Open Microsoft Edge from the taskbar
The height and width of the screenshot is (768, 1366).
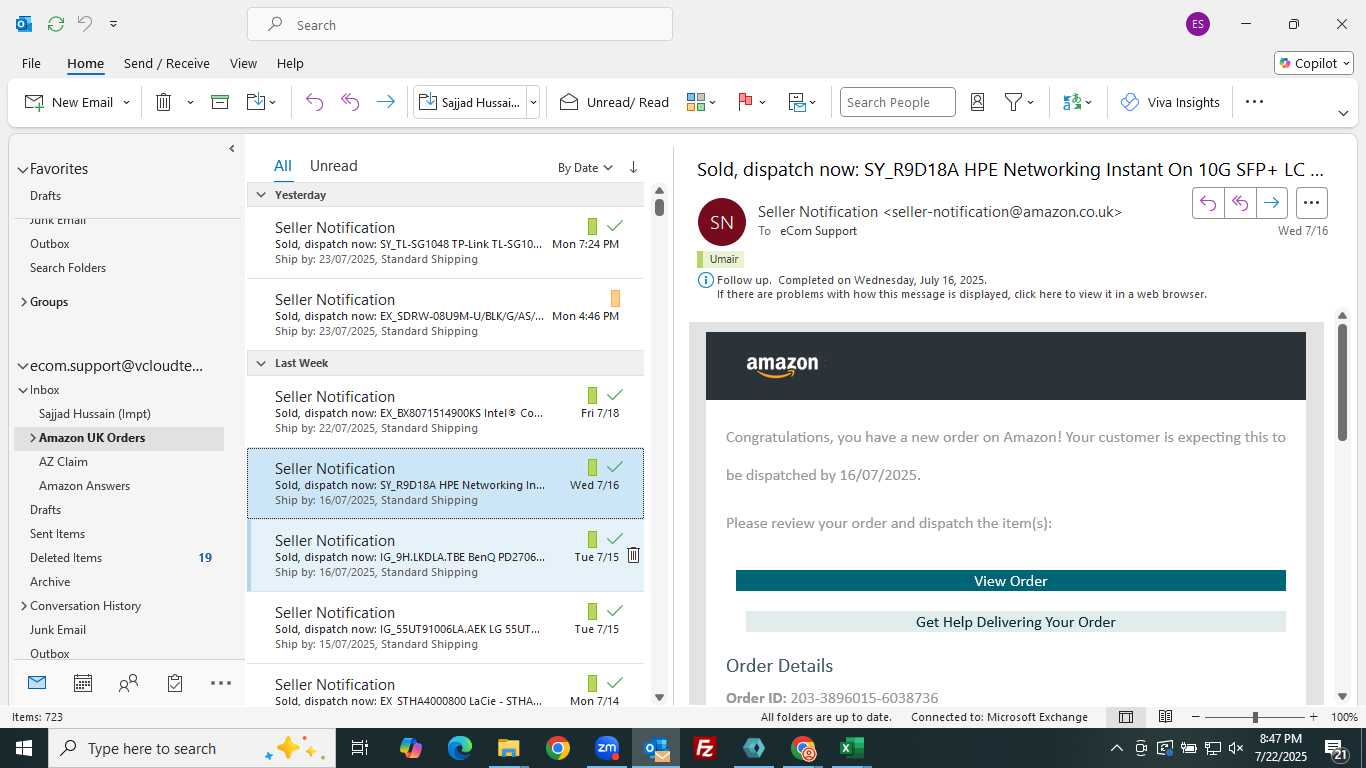tap(460, 748)
